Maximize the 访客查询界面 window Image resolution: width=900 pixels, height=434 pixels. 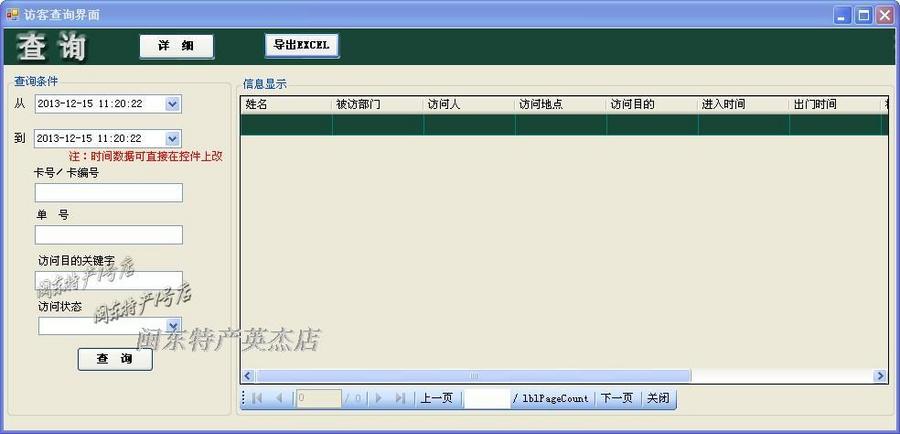(863, 16)
